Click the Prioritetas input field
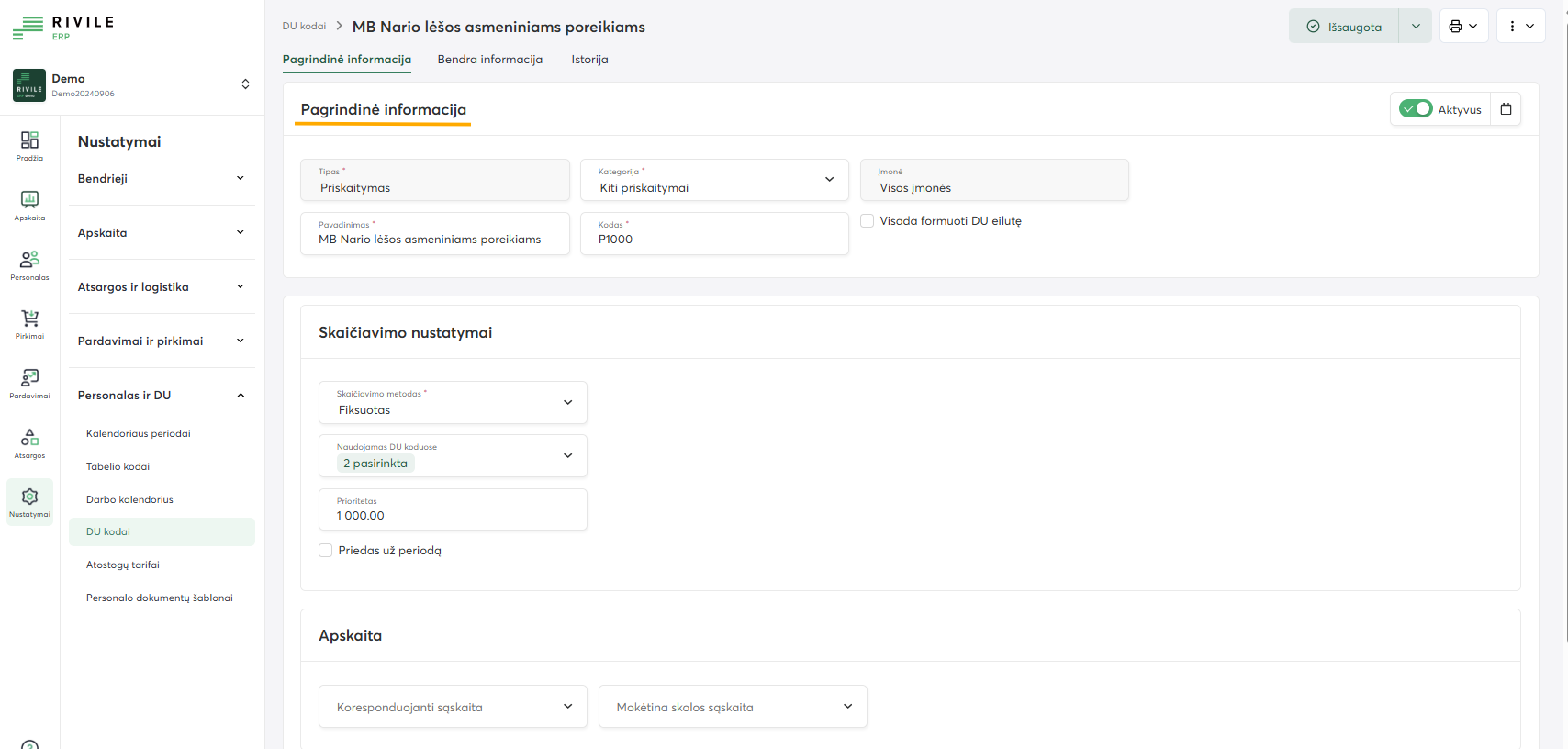 pos(453,510)
